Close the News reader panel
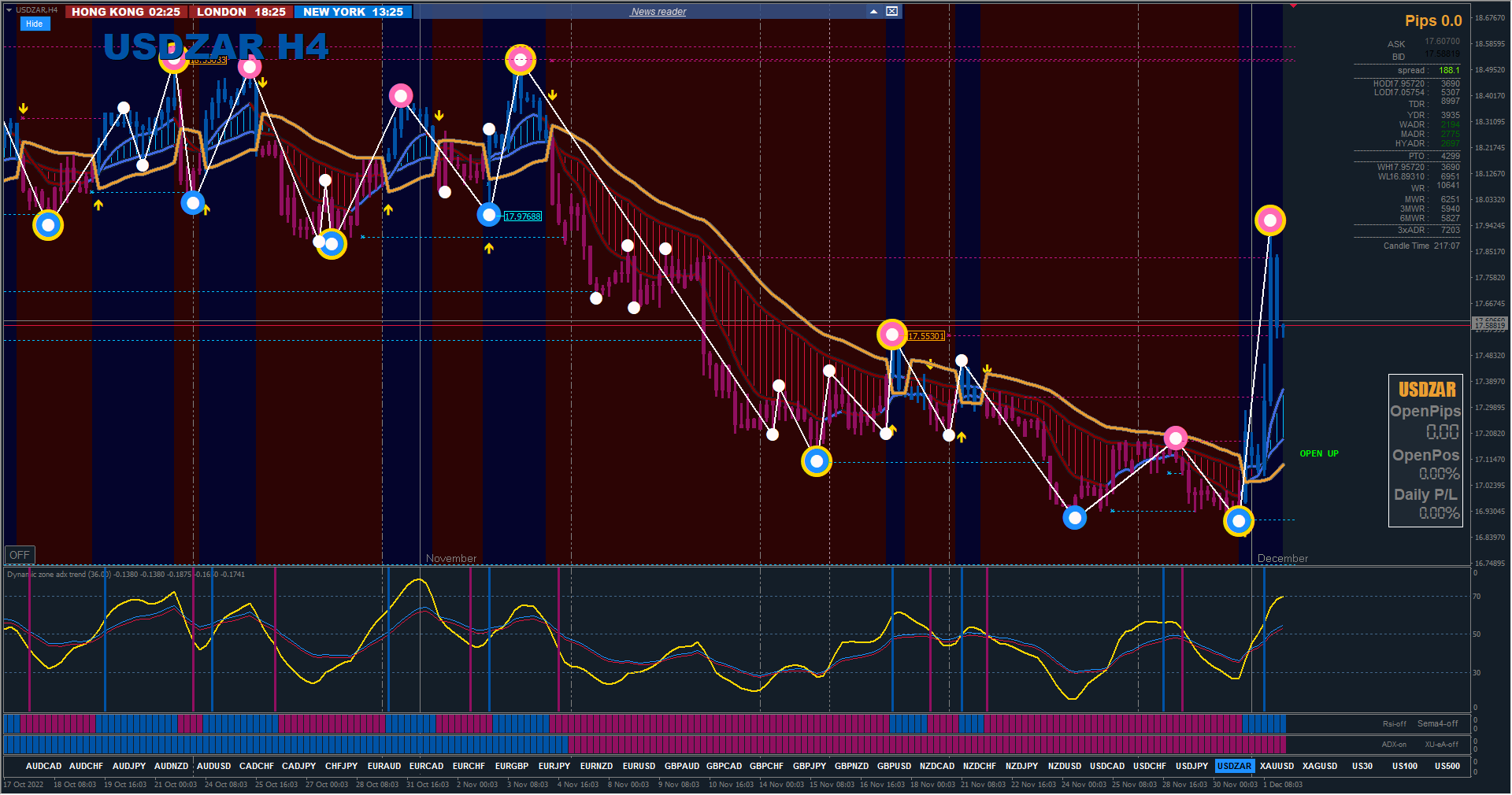1512x795 pixels. click(891, 11)
